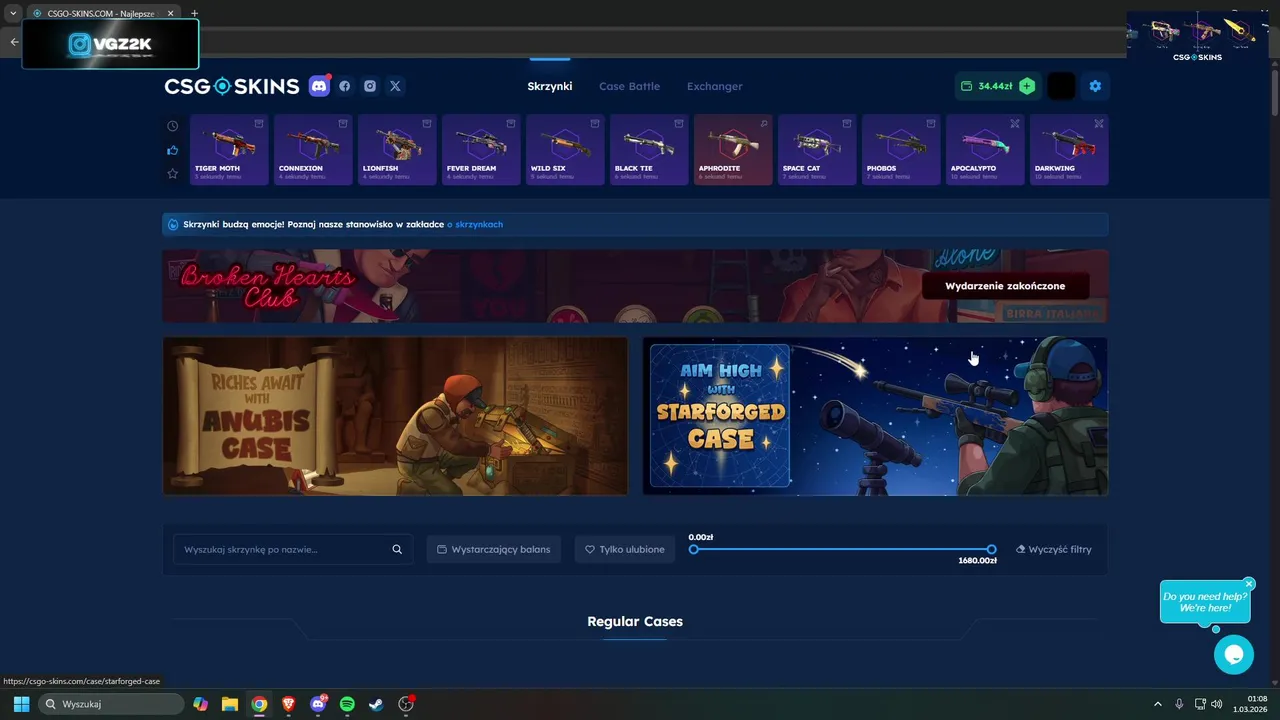The image size is (1280, 720).
Task: Open the live chat support button
Action: tap(1234, 654)
